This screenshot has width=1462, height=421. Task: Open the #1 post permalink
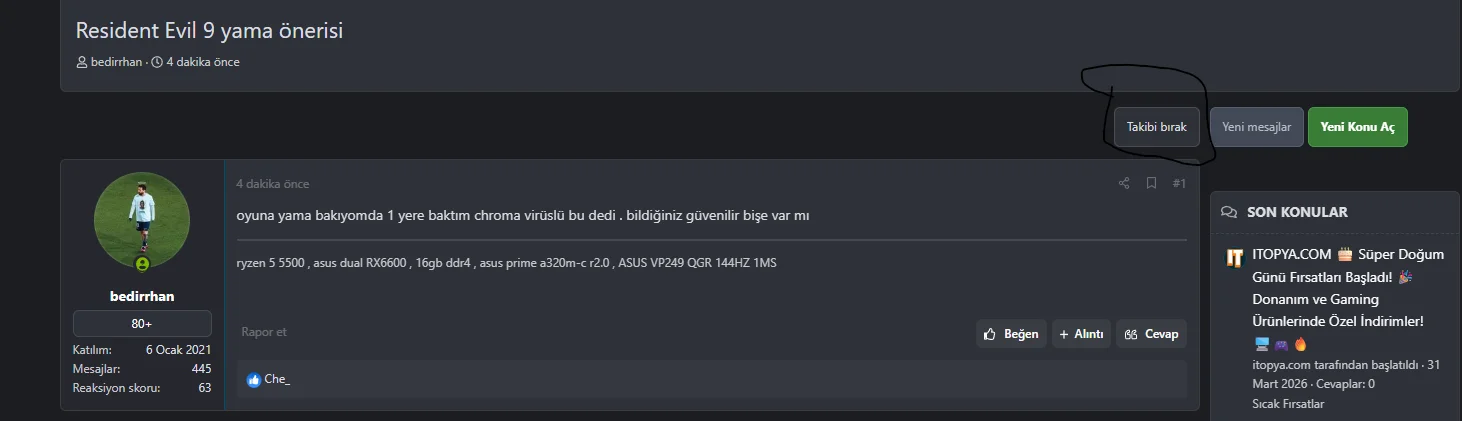[1179, 184]
